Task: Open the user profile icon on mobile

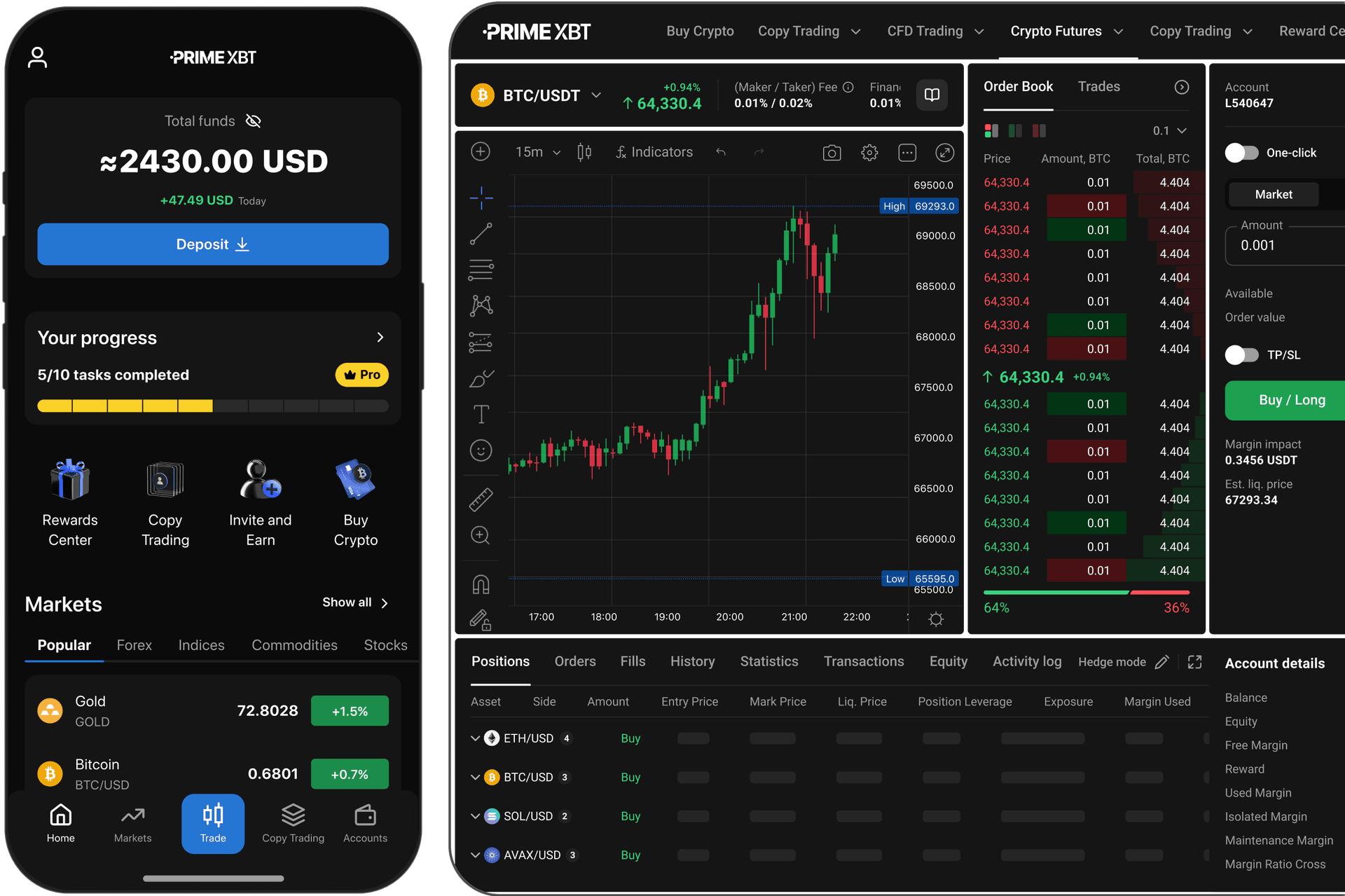Action: (x=37, y=57)
